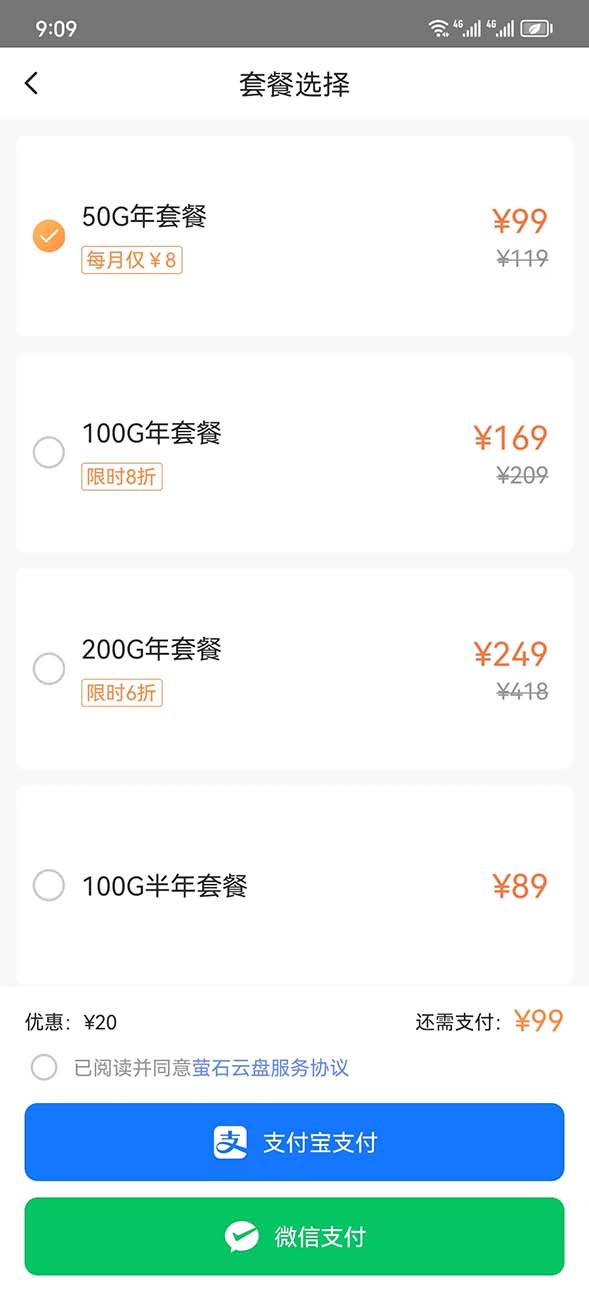Tap the ¥89 price of half-year plan
Screen dimensions: 589x1300
(520, 886)
